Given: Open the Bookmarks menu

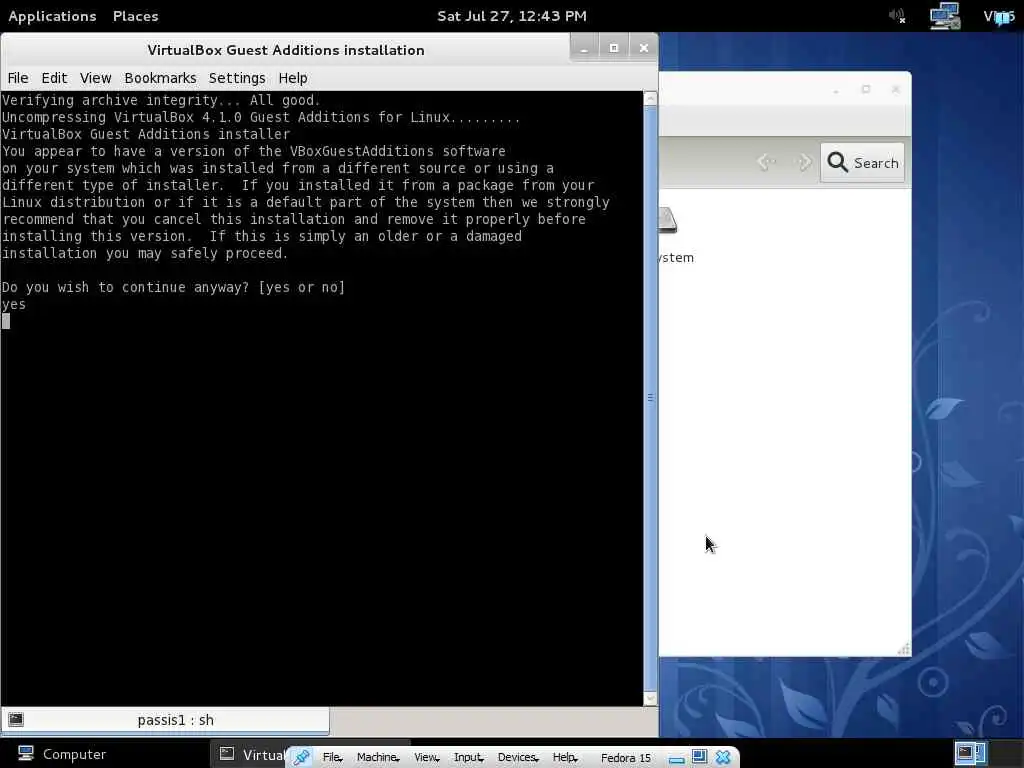Looking at the screenshot, I should tap(160, 78).
